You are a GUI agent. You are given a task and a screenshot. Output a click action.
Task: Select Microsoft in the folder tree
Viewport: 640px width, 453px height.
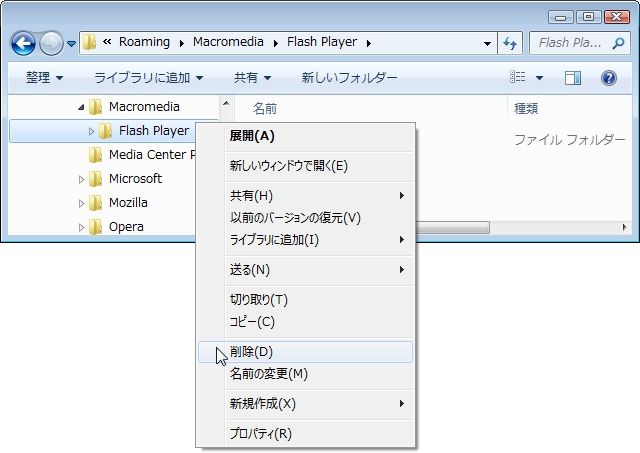coord(135,178)
